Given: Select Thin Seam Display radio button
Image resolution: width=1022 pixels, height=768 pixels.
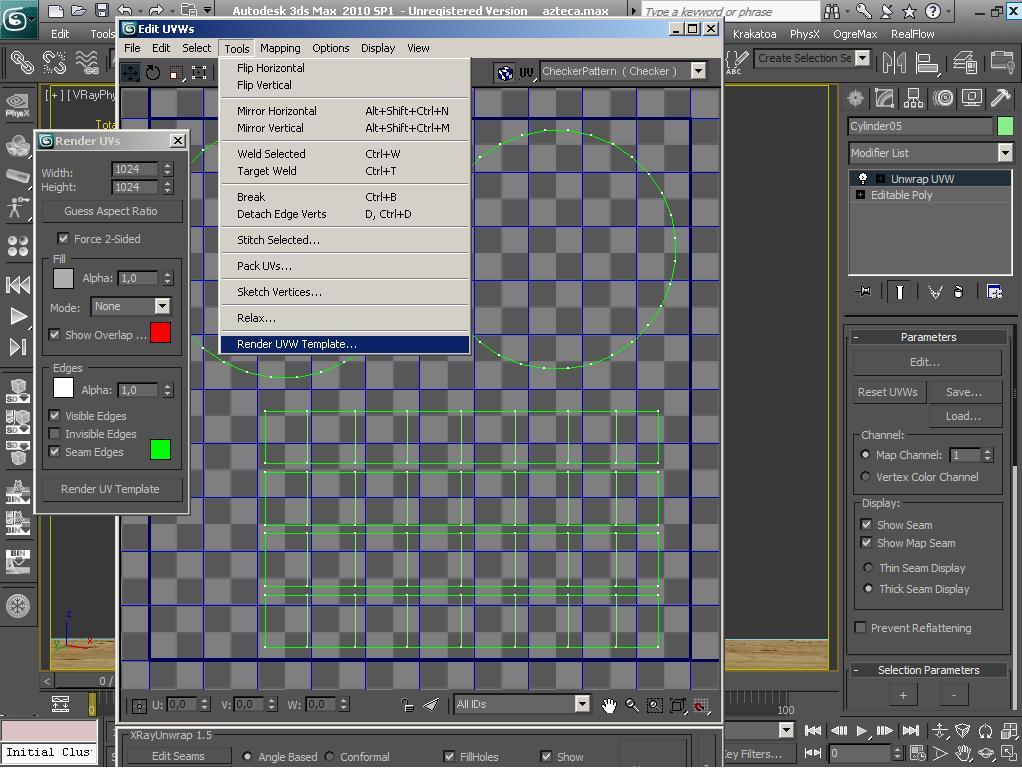Looking at the screenshot, I should [x=868, y=567].
